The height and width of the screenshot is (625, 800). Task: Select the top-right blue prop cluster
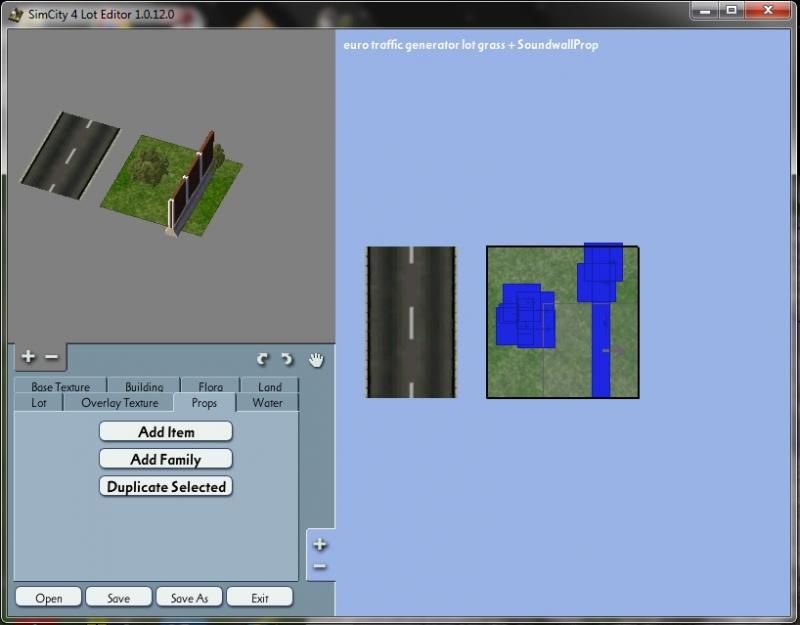pos(600,272)
